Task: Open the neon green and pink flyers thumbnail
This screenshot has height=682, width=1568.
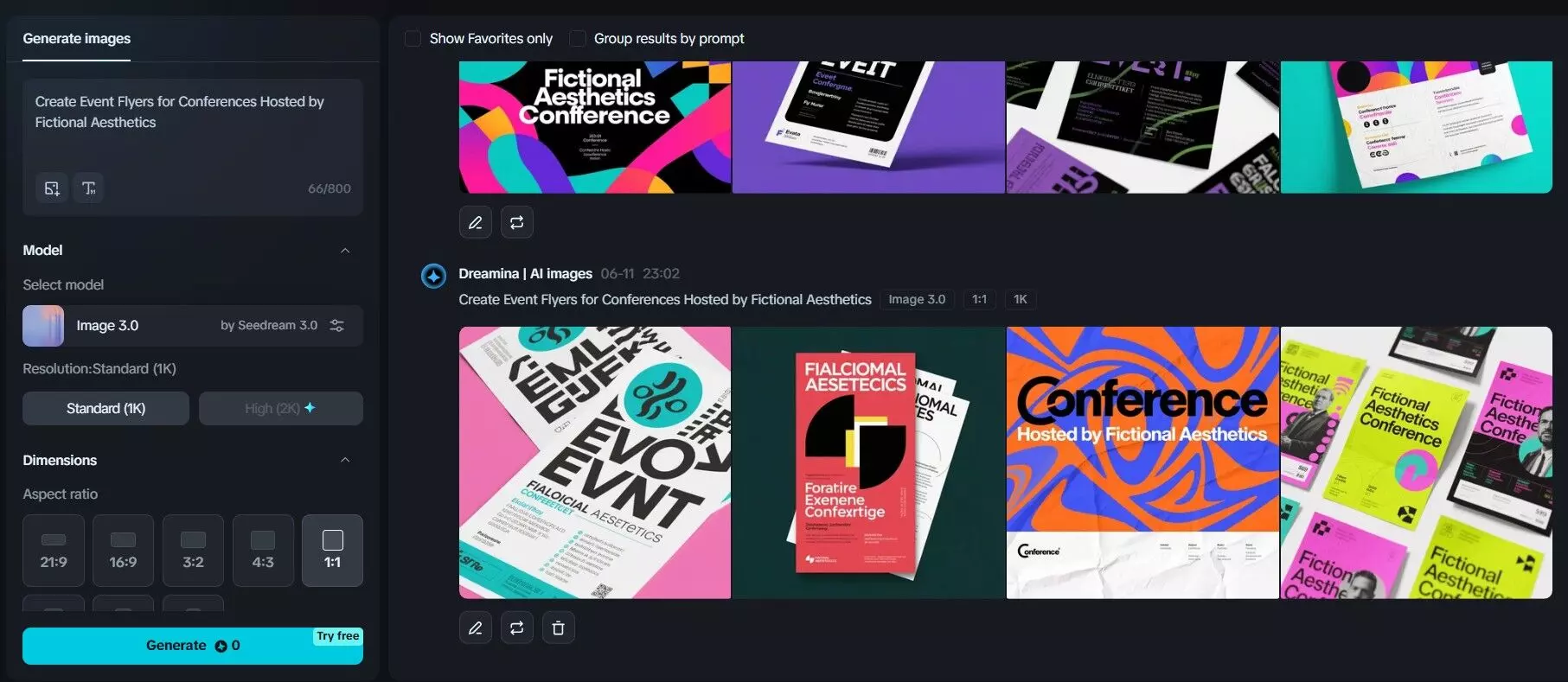Action: pos(1416,462)
